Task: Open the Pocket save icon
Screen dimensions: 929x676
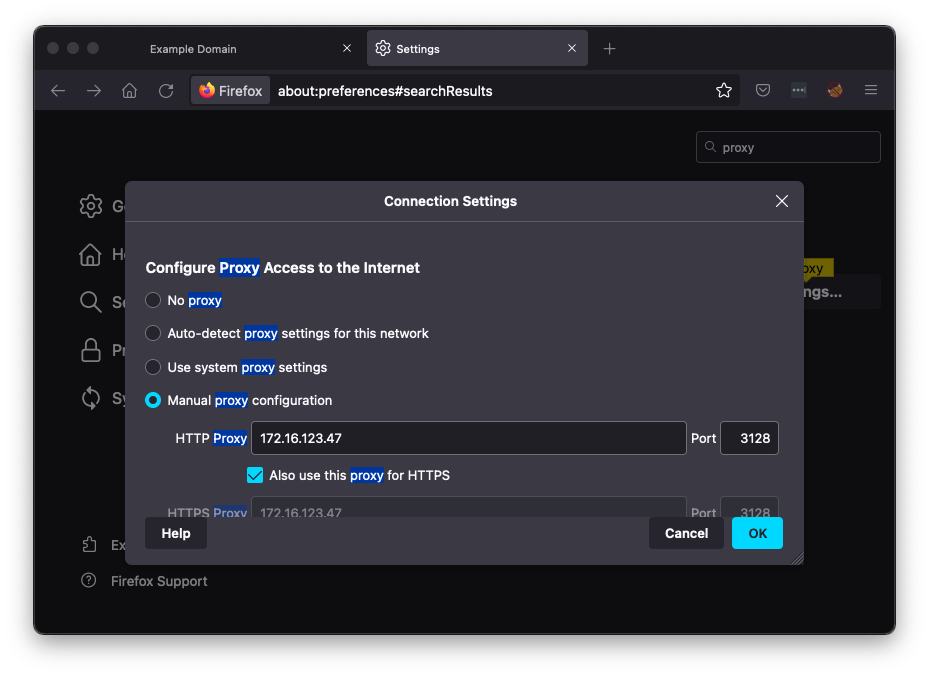Action: tap(763, 90)
